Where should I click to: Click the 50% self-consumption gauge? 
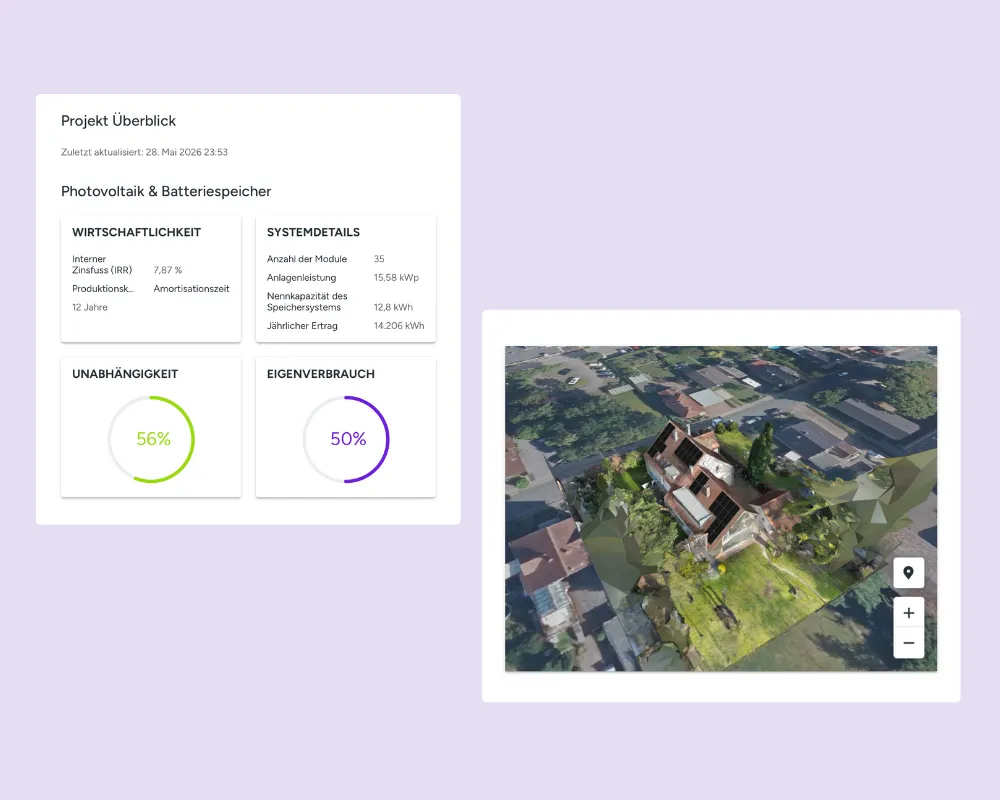click(x=346, y=439)
